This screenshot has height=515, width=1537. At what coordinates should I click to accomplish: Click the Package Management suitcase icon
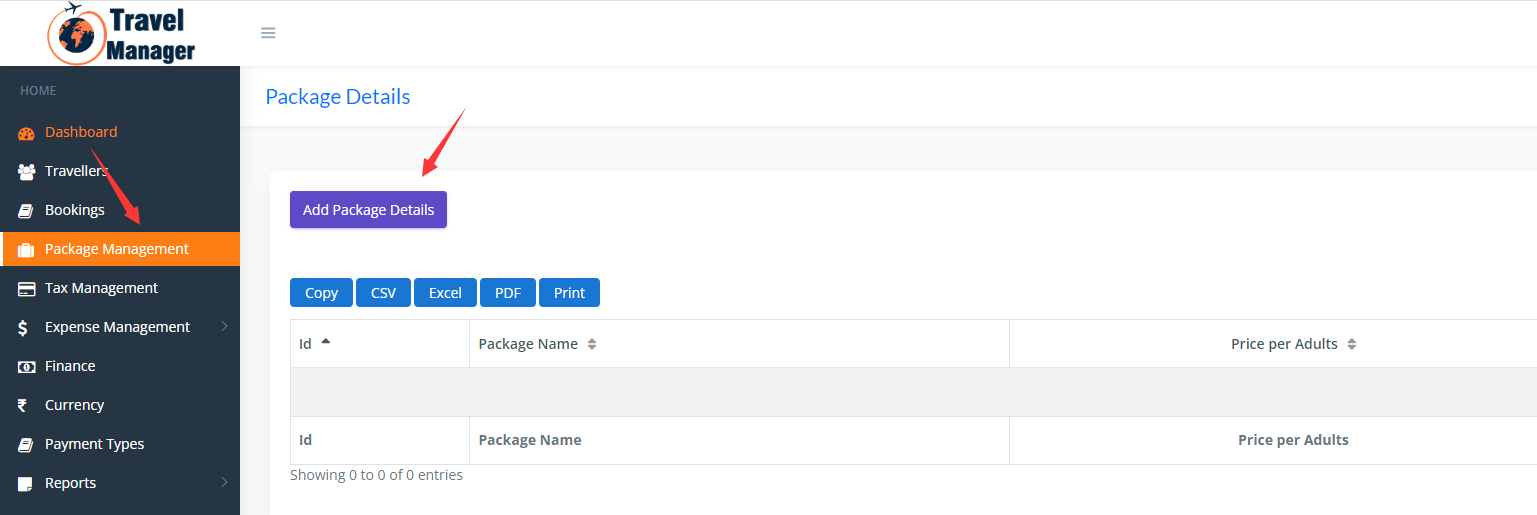tap(26, 250)
